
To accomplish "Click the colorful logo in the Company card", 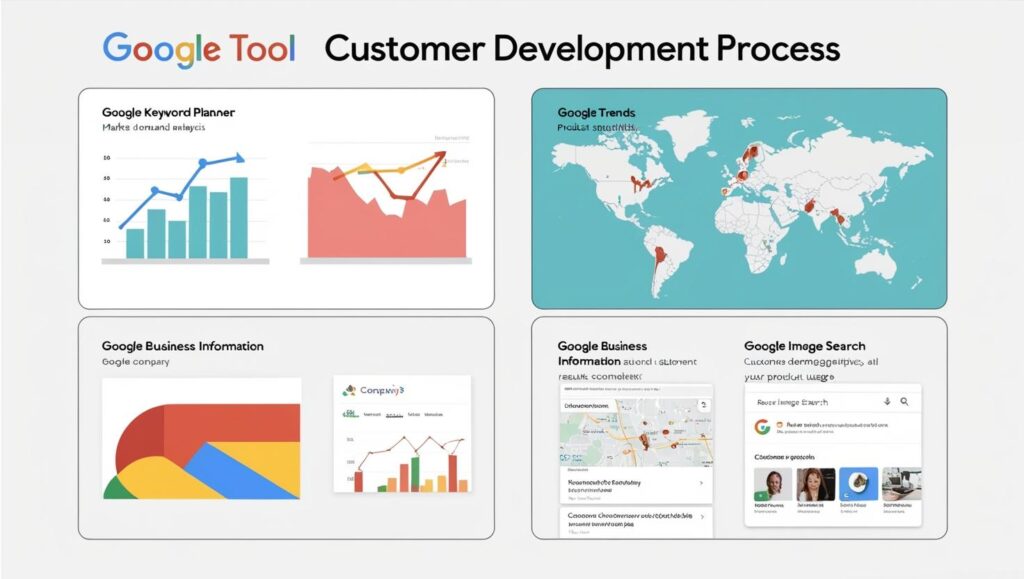I will pos(349,390).
